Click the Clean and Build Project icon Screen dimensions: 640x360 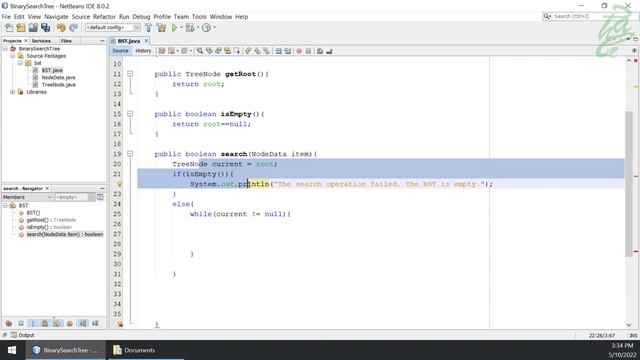pos(162,28)
